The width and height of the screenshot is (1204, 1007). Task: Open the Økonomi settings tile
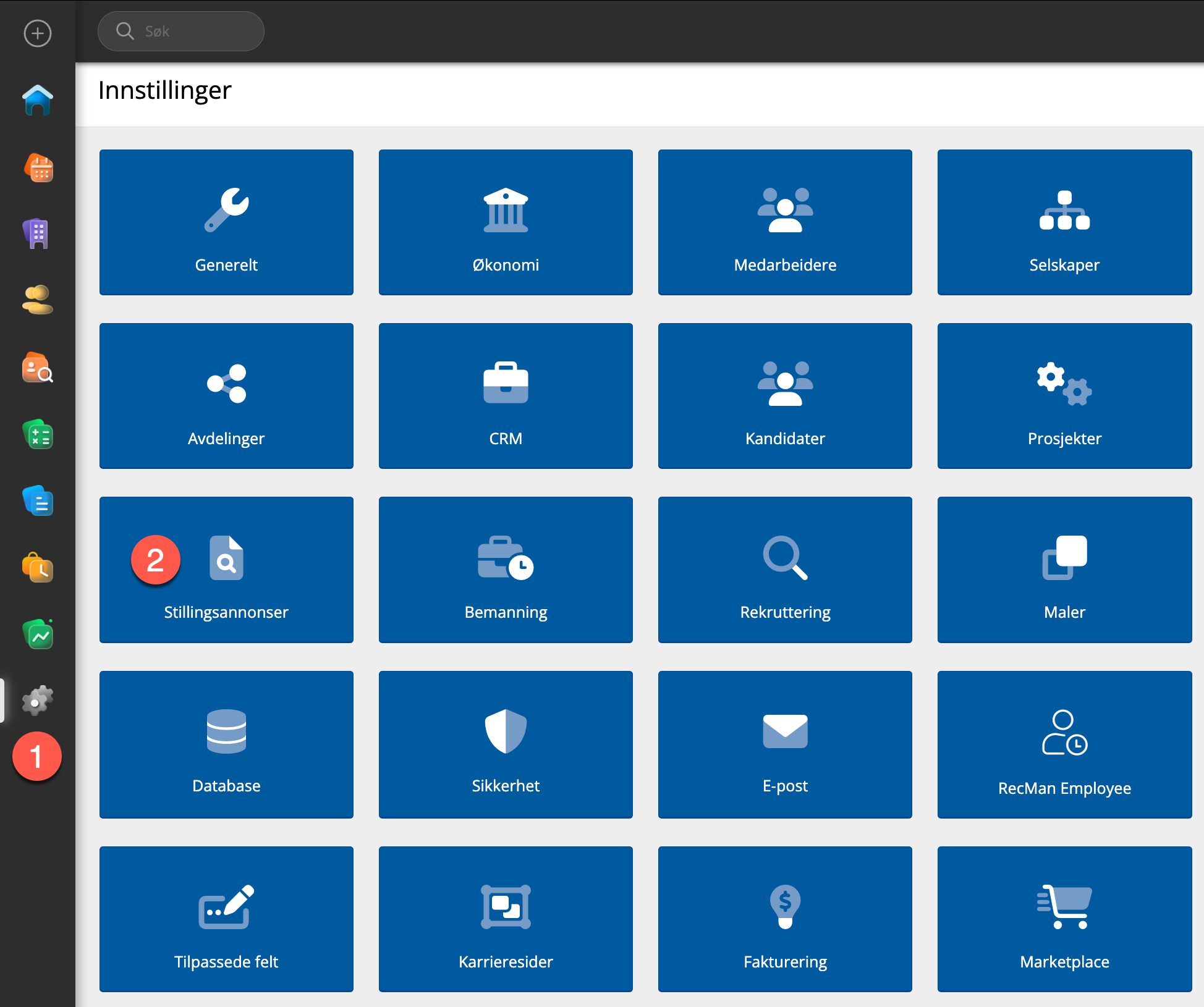[506, 222]
